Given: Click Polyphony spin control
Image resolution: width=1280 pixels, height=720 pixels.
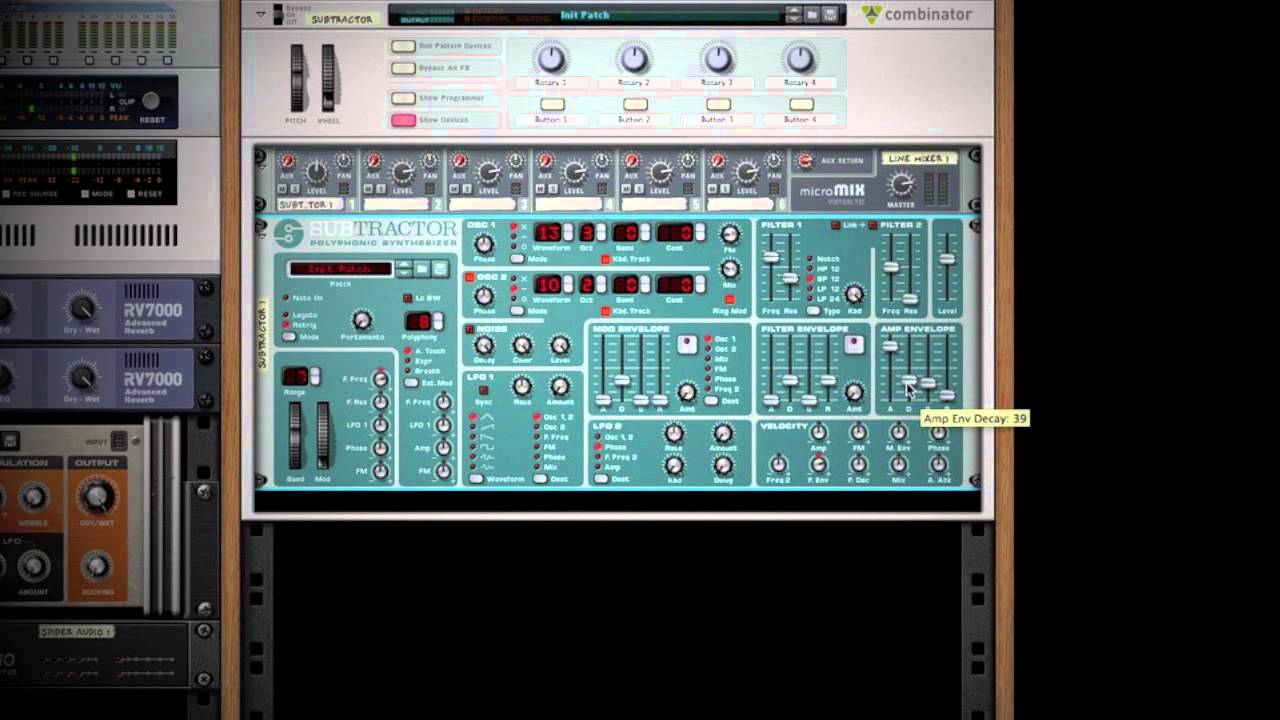Looking at the screenshot, I should (438, 321).
